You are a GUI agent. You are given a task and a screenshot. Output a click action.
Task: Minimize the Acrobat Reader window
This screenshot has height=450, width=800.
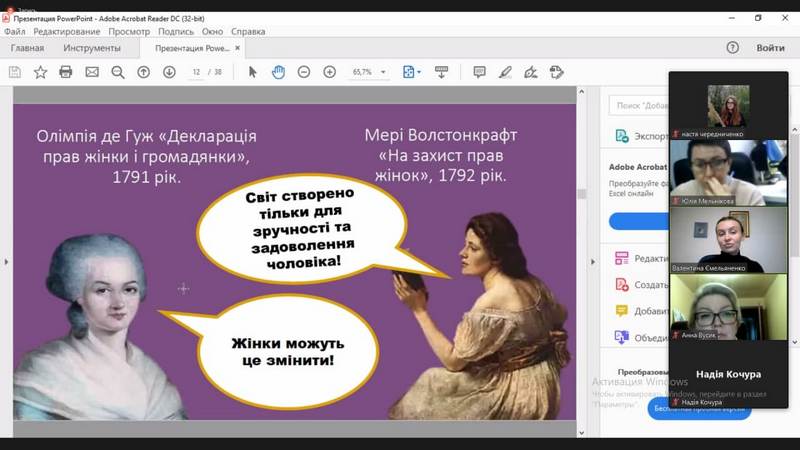coord(732,18)
